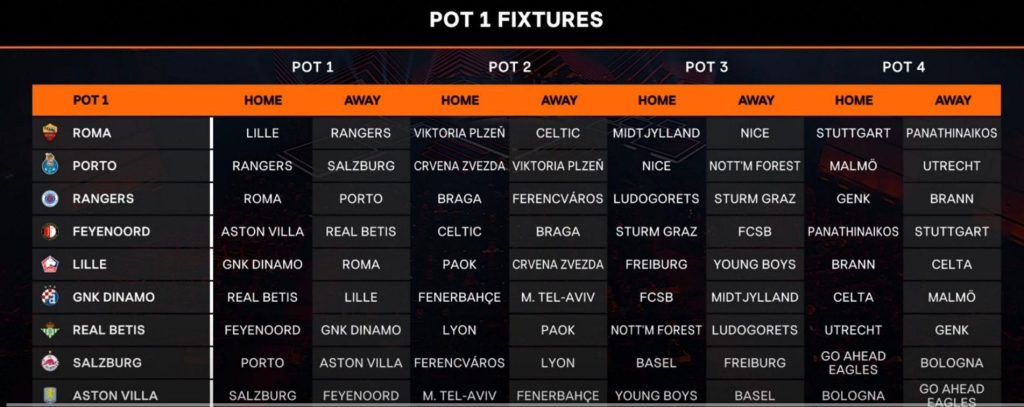This screenshot has height=407, width=1024.
Task: Click the Aston Villa club crest
Action: 51,395
